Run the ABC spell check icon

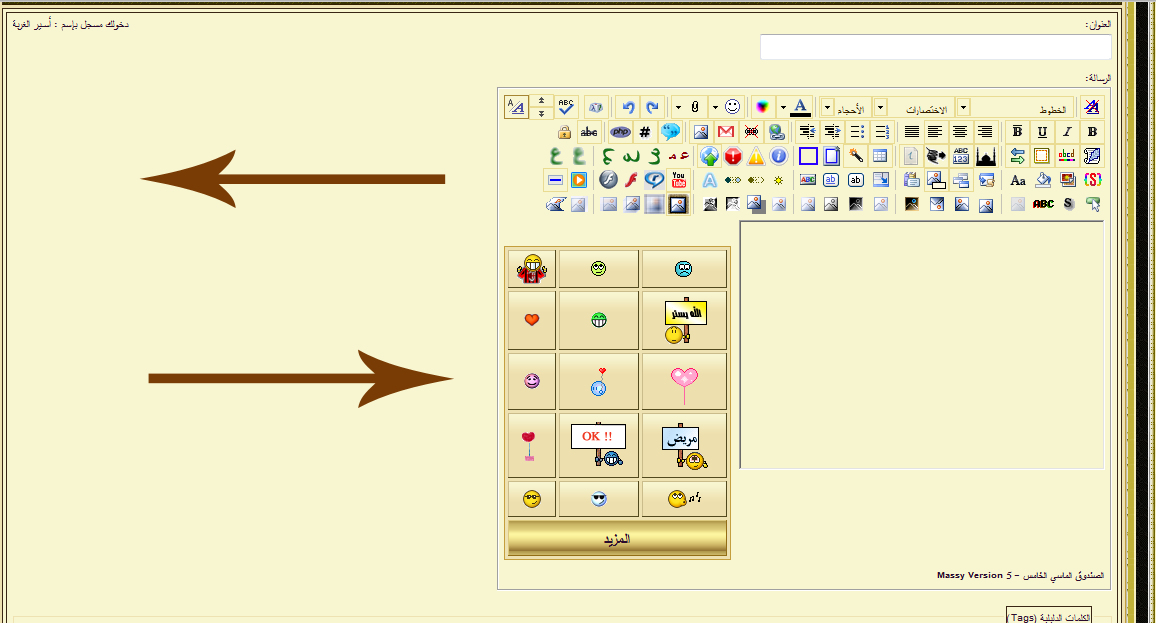[x=567, y=107]
